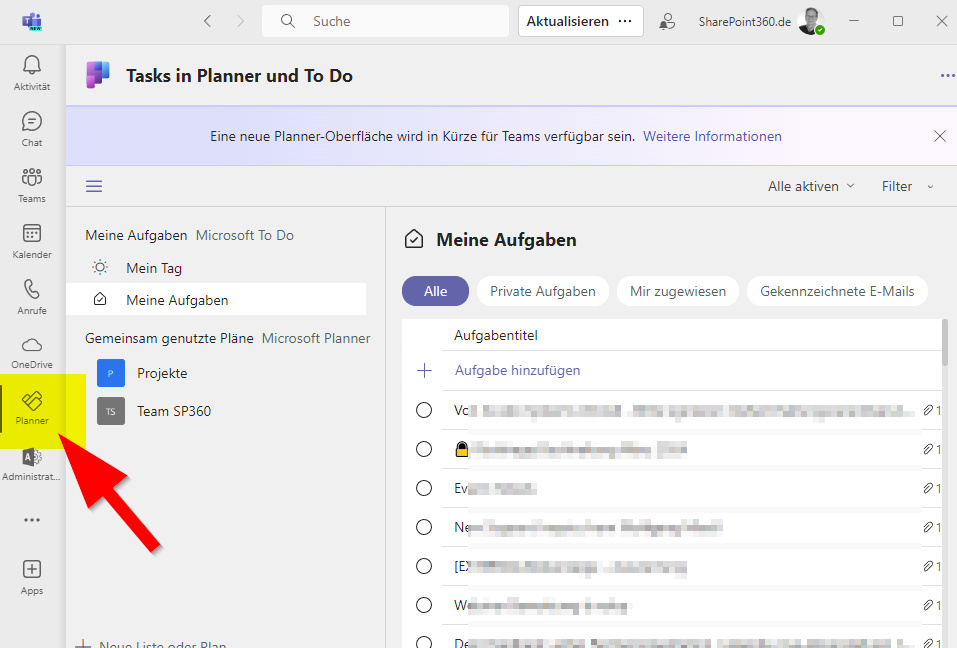Open Anrufe phone icon

[32, 291]
